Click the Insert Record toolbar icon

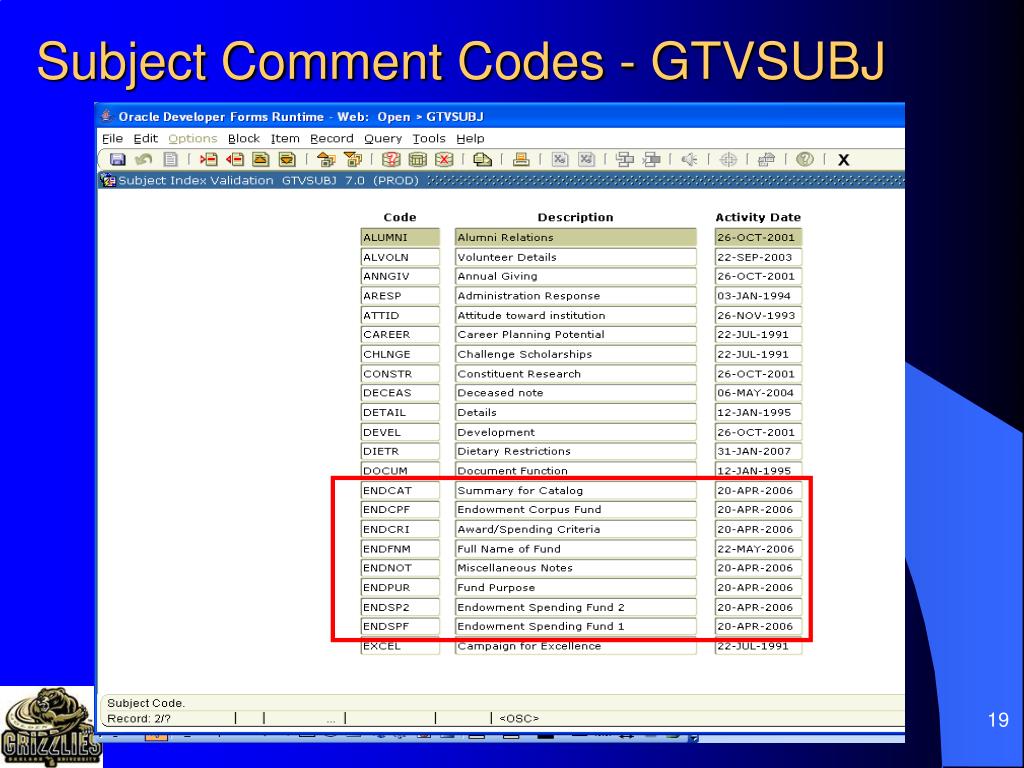coord(208,159)
